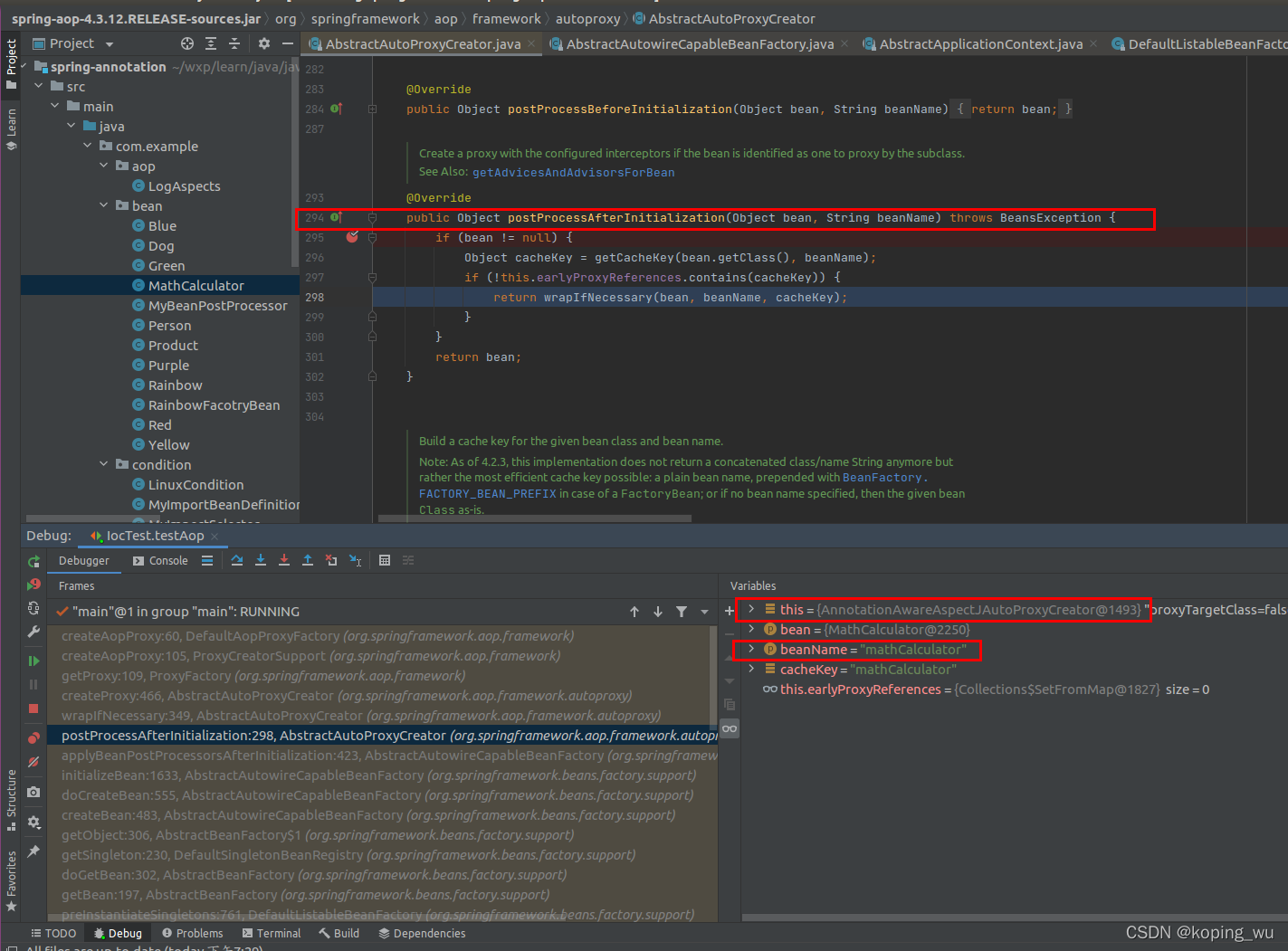Open the Console tab
1288x951 pixels.
160,561
